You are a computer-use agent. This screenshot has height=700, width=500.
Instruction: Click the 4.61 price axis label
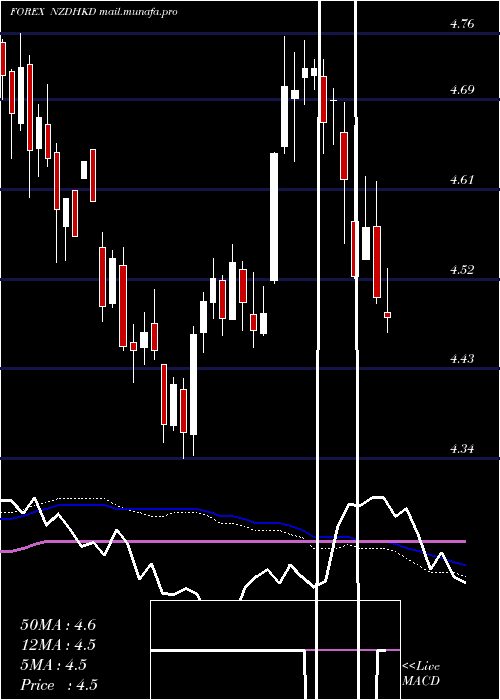(x=462, y=180)
